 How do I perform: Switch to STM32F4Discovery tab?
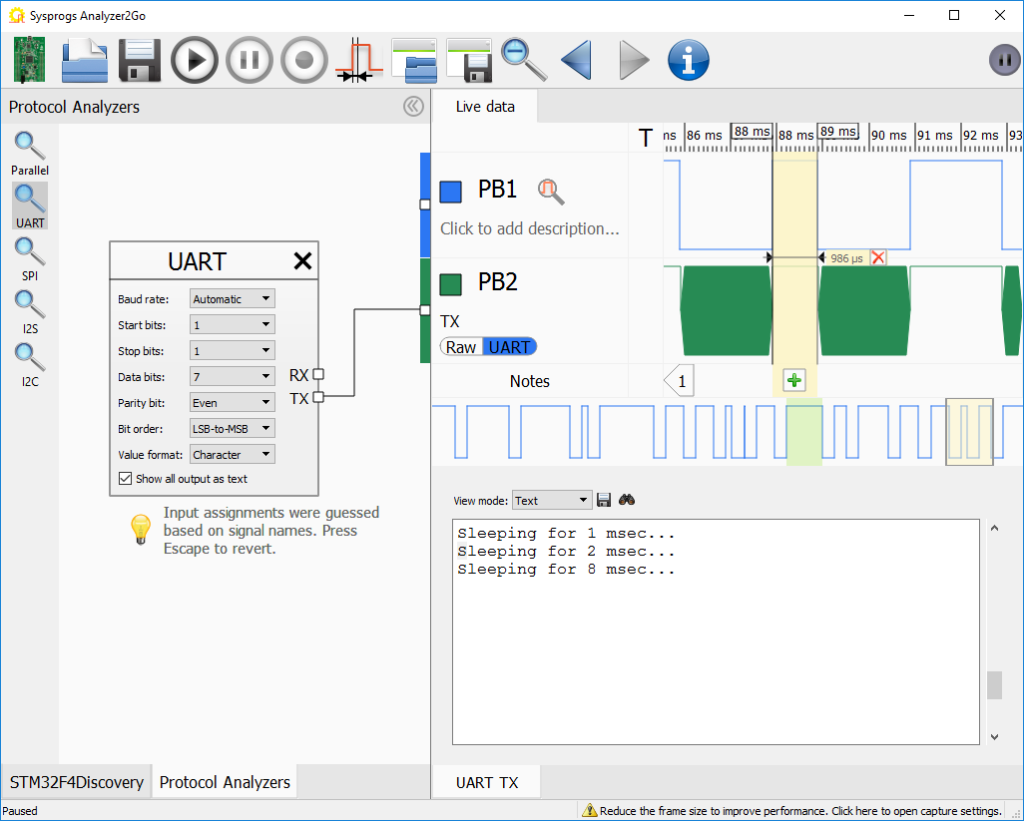point(76,782)
